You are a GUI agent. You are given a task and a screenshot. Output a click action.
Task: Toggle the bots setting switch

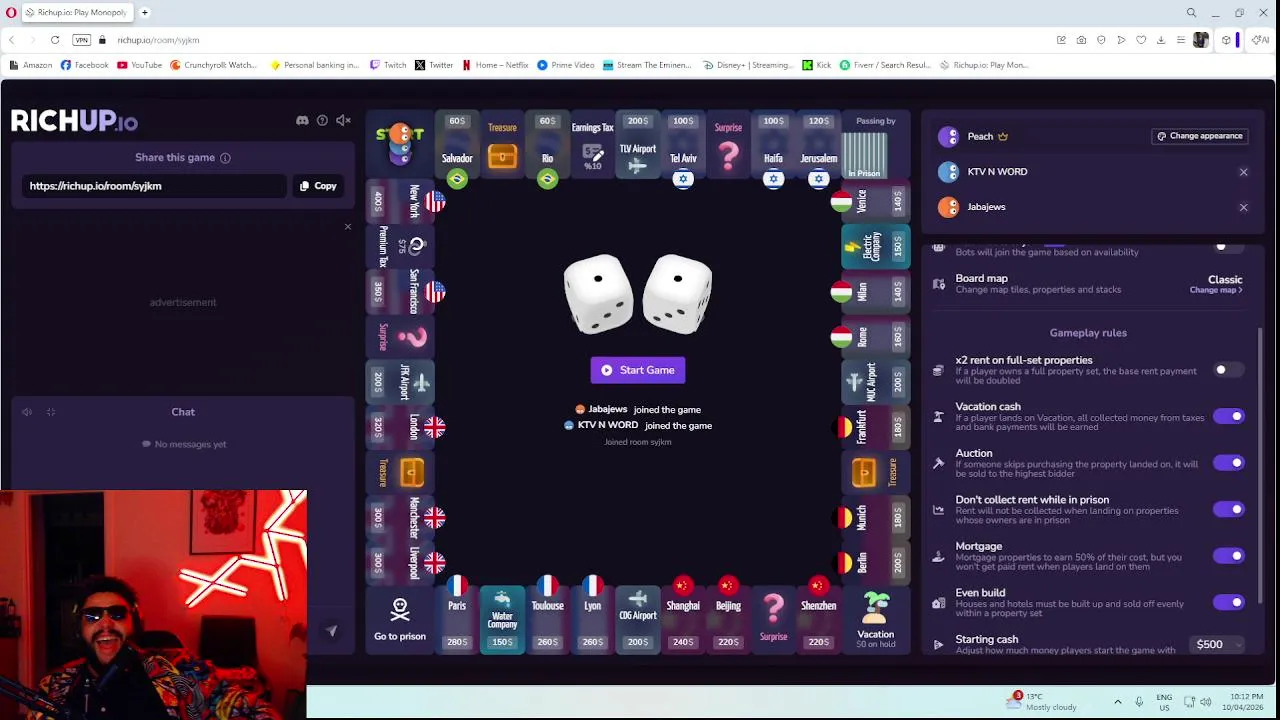click(1228, 246)
